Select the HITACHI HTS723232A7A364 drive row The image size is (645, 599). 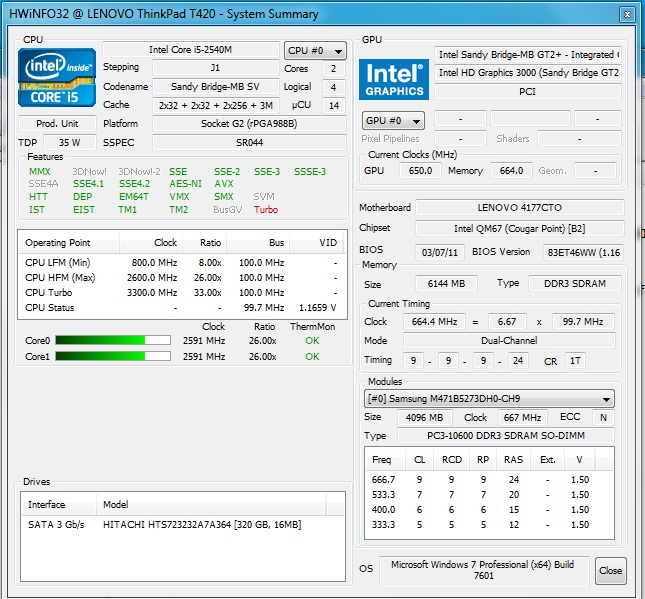point(183,525)
